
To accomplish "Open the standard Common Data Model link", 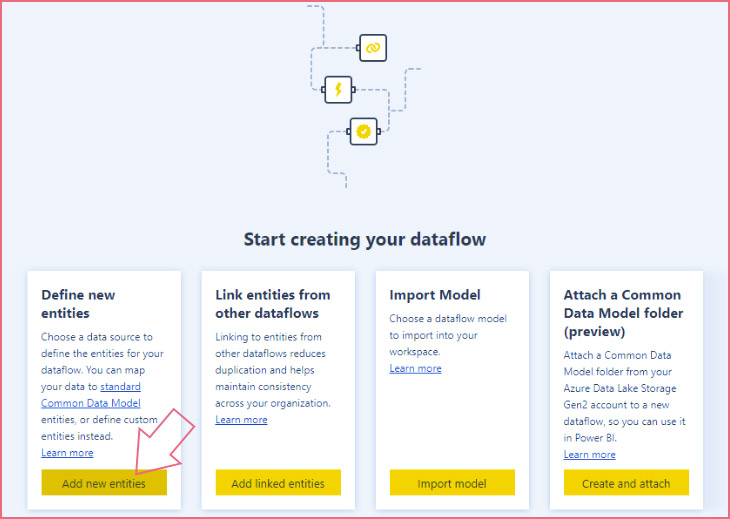I will point(91,395).
